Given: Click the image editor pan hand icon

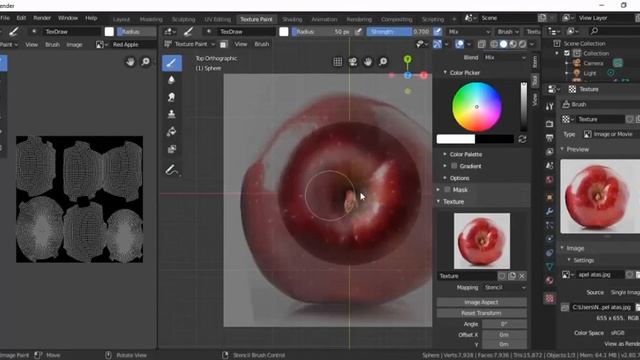Looking at the screenshot, I should 130,62.
